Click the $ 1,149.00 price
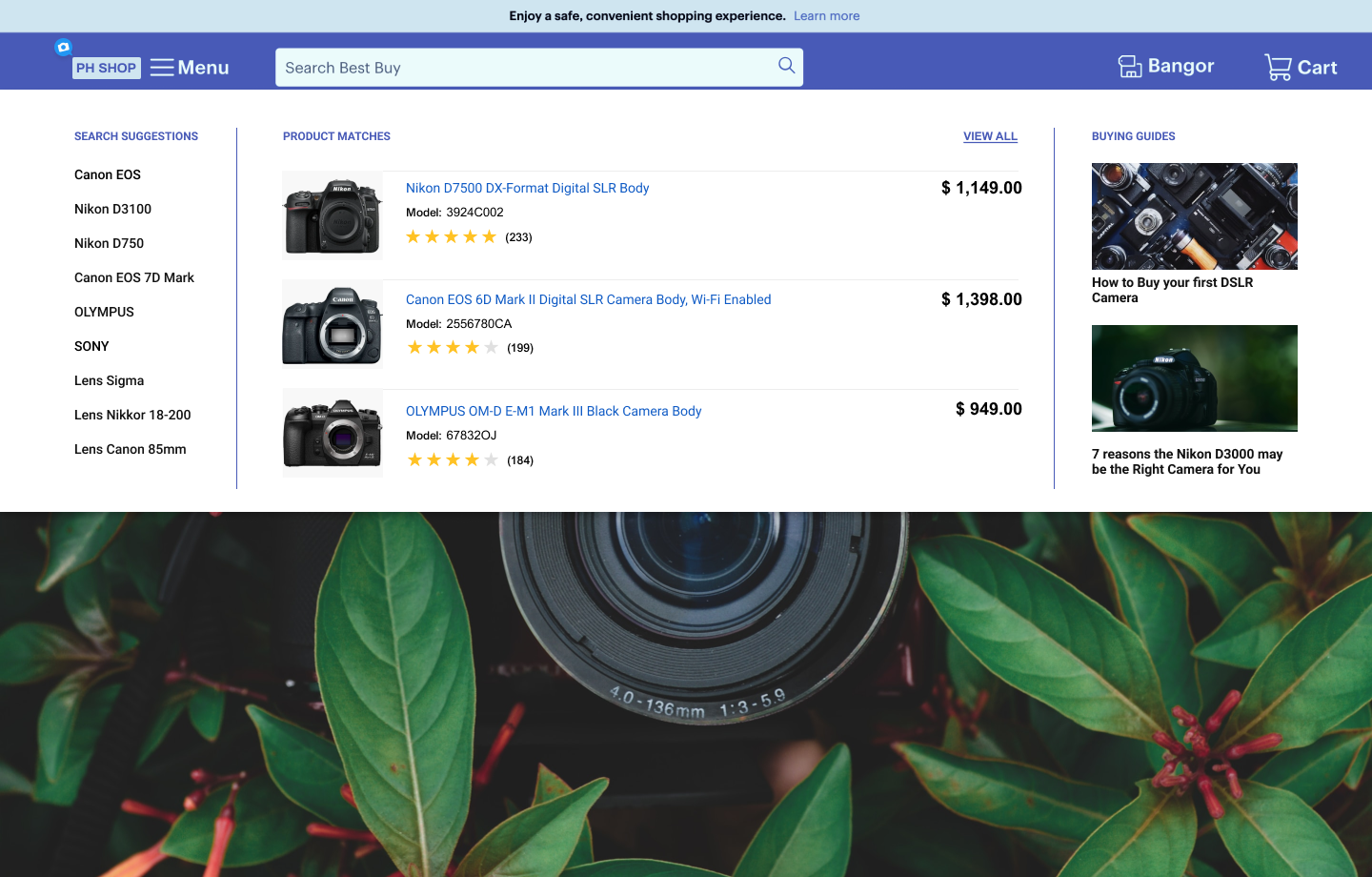1372x877 pixels. [x=981, y=188]
